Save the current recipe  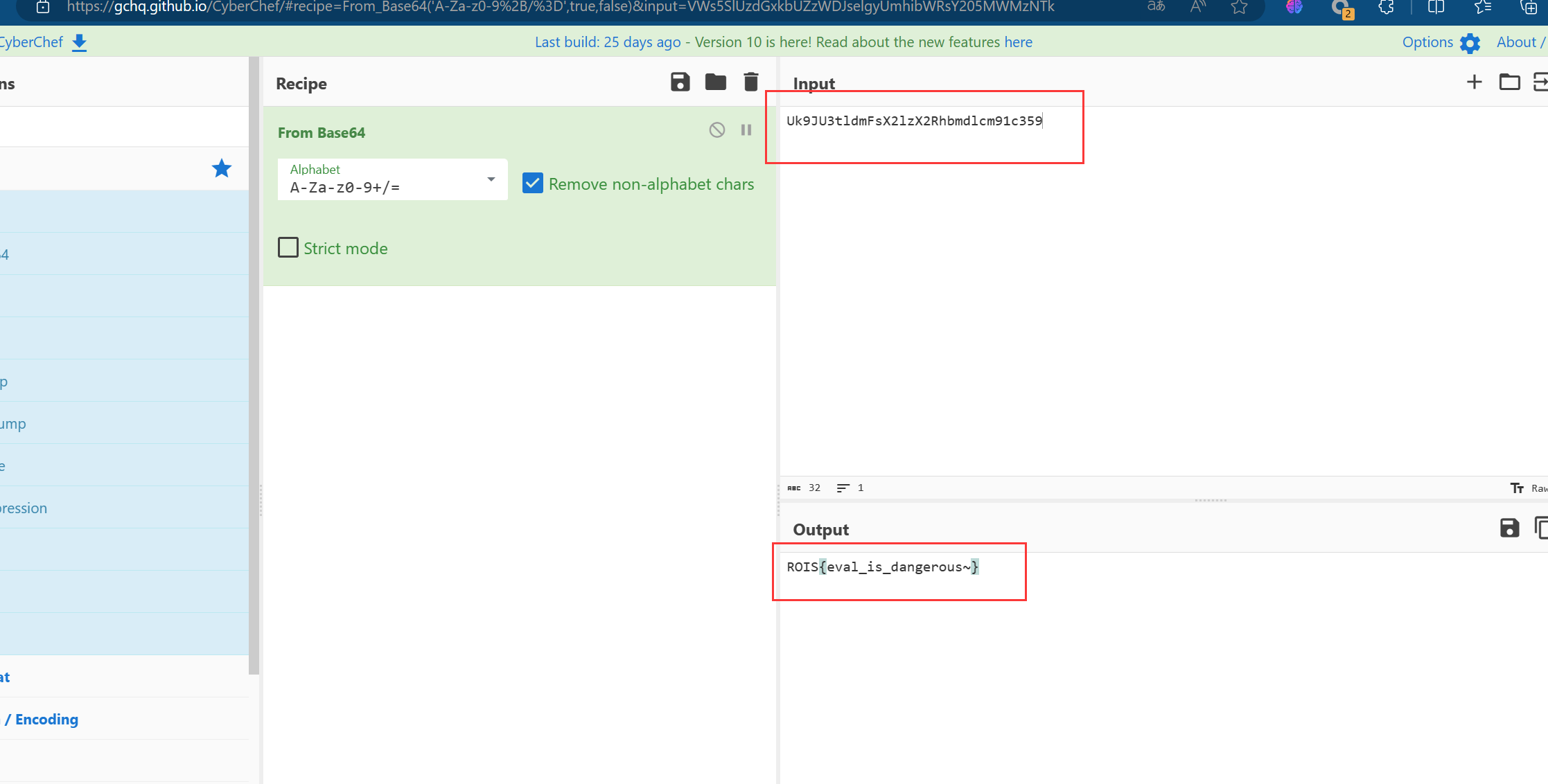point(680,82)
